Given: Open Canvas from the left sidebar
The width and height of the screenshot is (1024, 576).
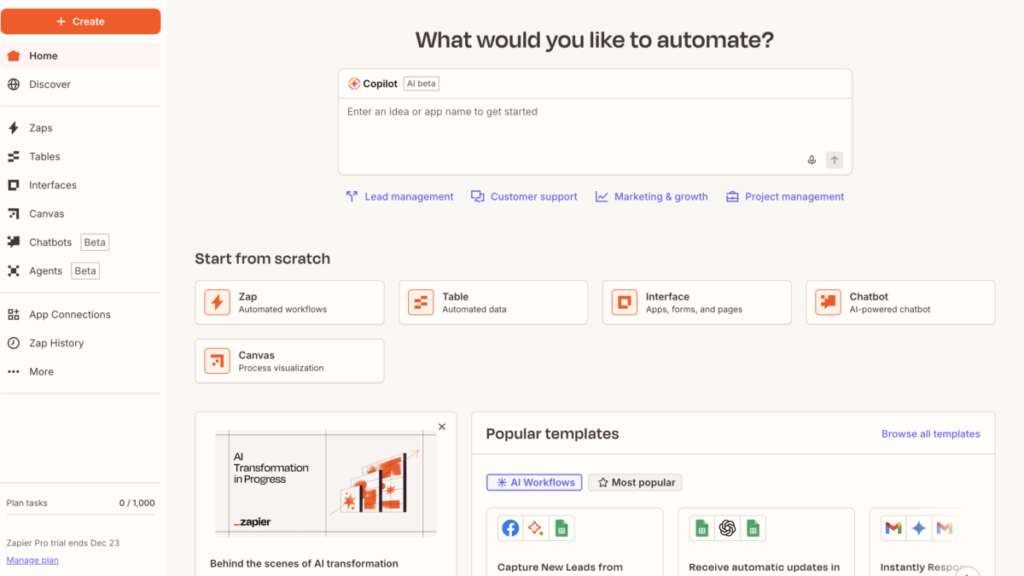Looking at the screenshot, I should tap(46, 214).
